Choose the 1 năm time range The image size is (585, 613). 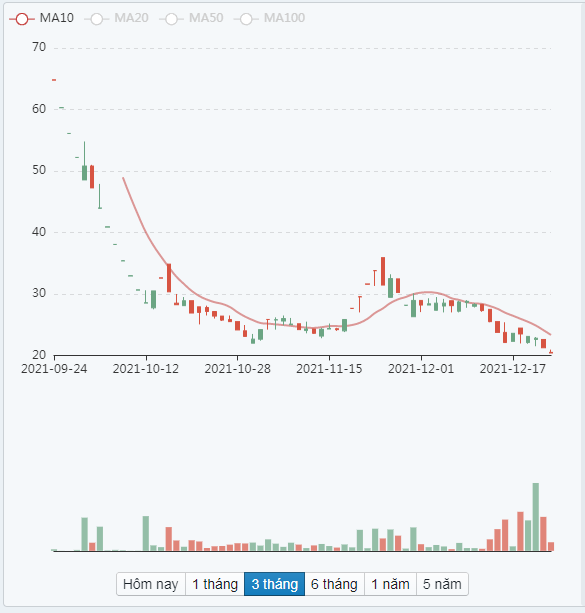pyautogui.click(x=390, y=584)
